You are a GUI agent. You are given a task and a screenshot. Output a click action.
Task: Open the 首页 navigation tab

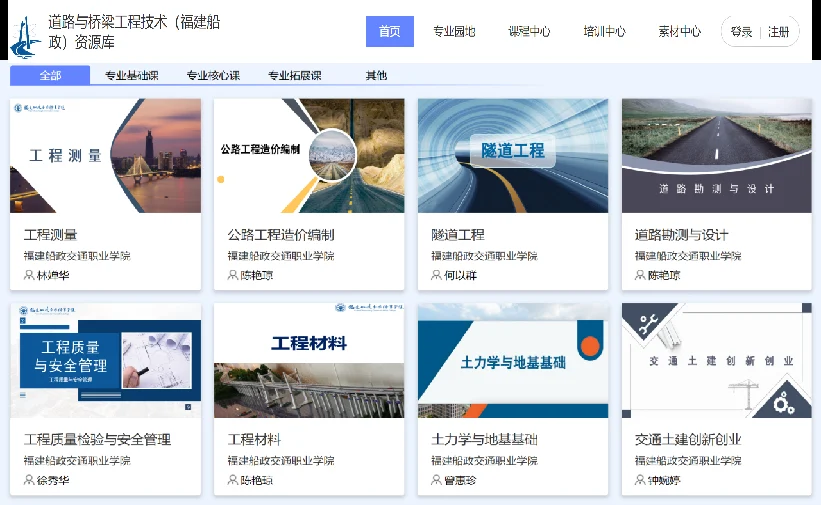point(390,31)
